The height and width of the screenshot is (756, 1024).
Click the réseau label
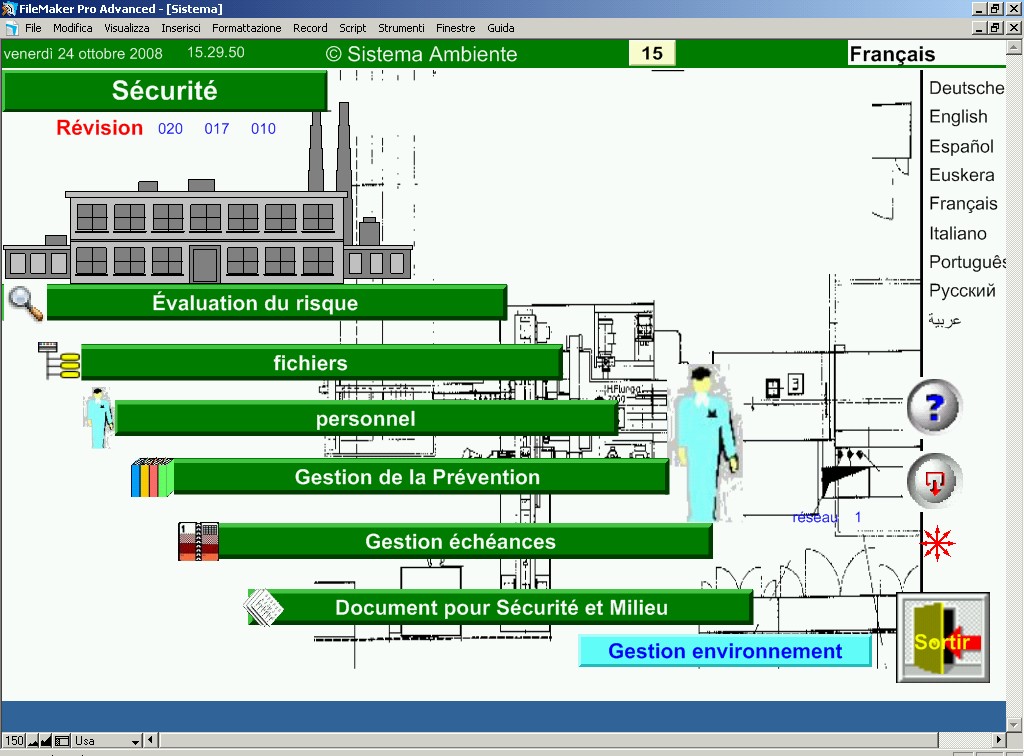pyautogui.click(x=815, y=517)
